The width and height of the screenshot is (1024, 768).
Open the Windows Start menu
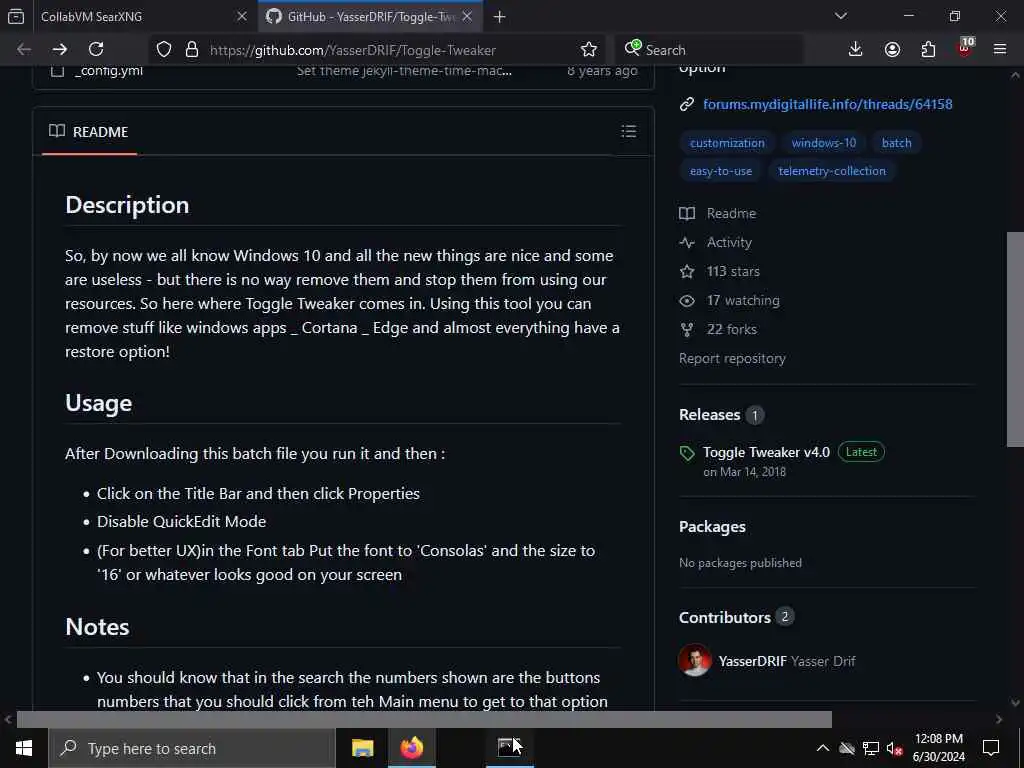pyautogui.click(x=24, y=748)
